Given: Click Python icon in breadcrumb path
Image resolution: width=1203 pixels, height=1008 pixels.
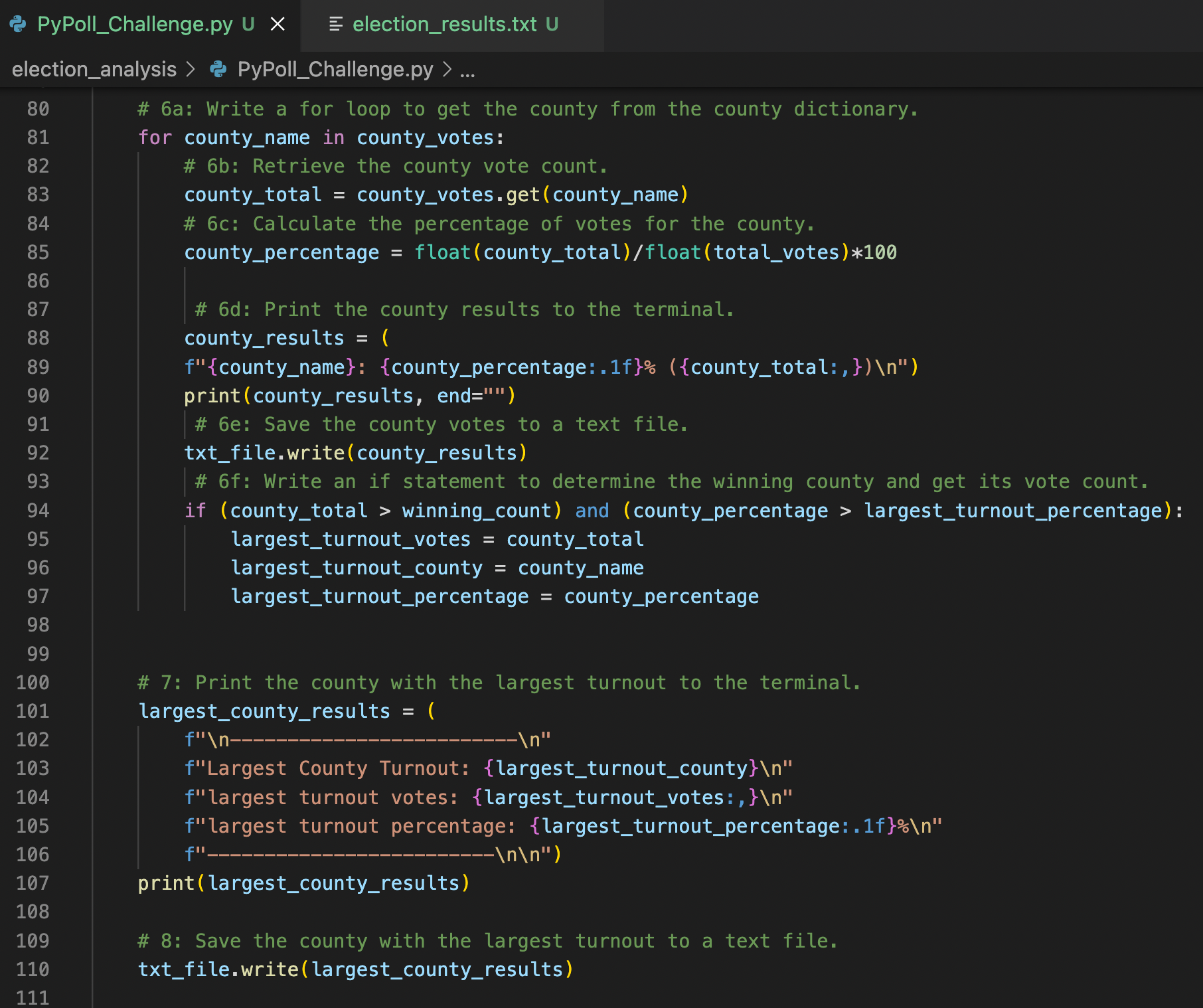Looking at the screenshot, I should coord(218,69).
